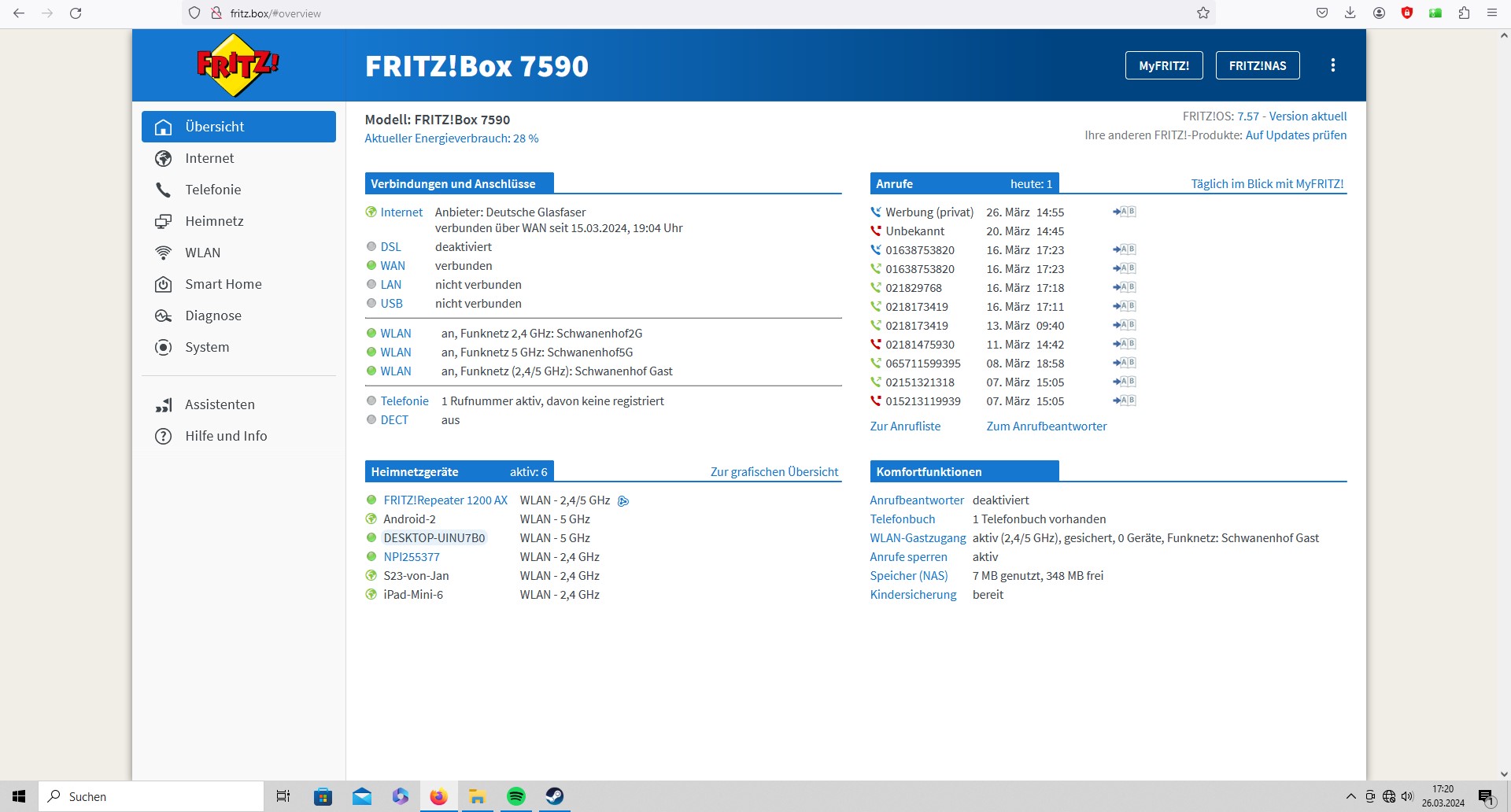
Task: Click the Windows search box
Action: point(151,796)
